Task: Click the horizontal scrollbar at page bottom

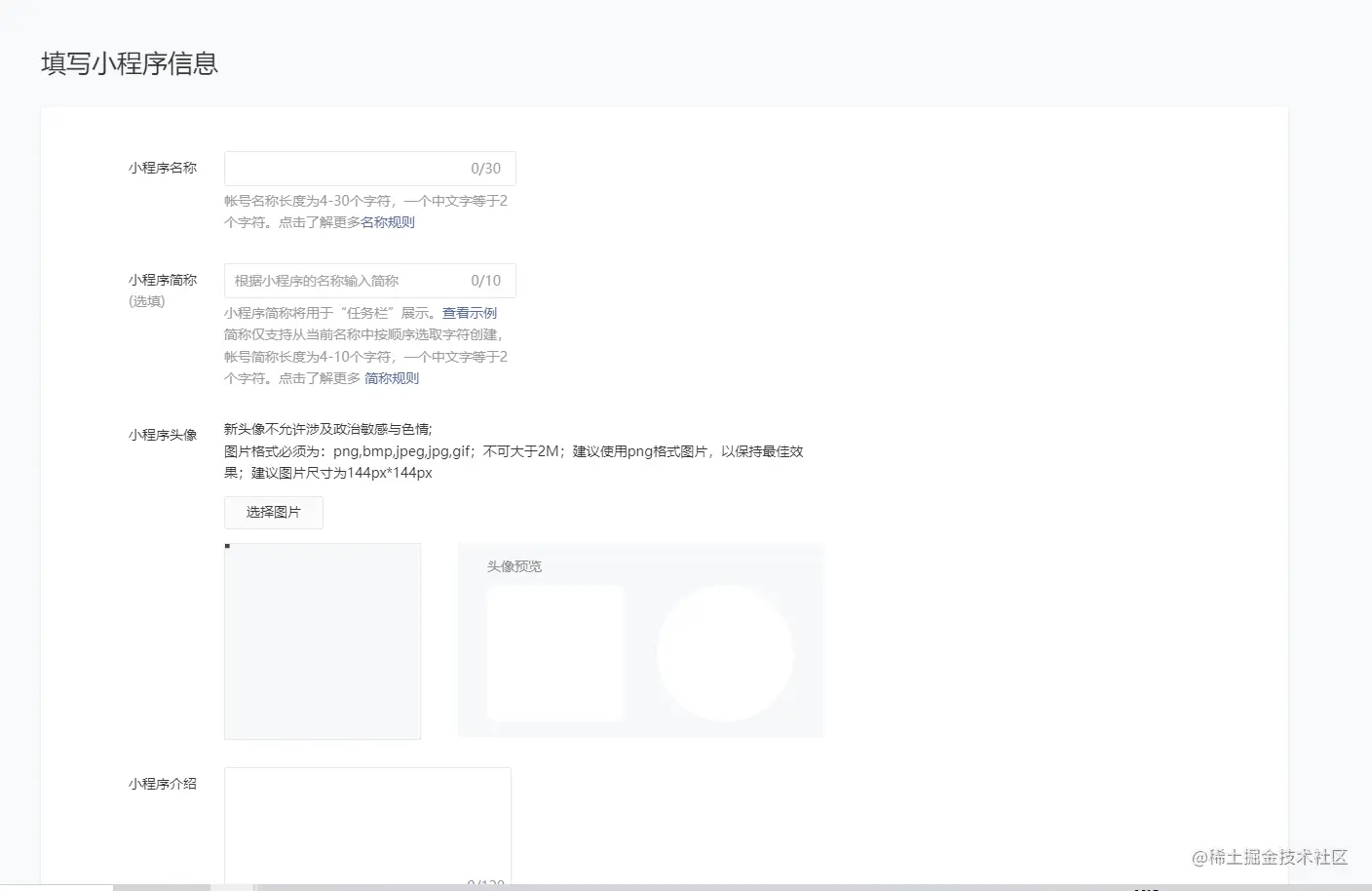Action: point(166,887)
